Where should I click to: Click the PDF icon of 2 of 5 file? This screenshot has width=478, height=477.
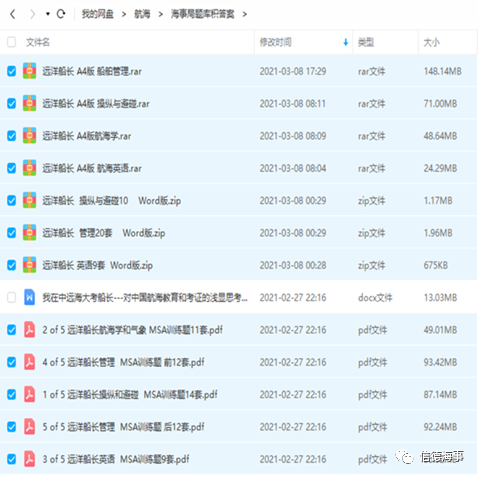pos(29,330)
